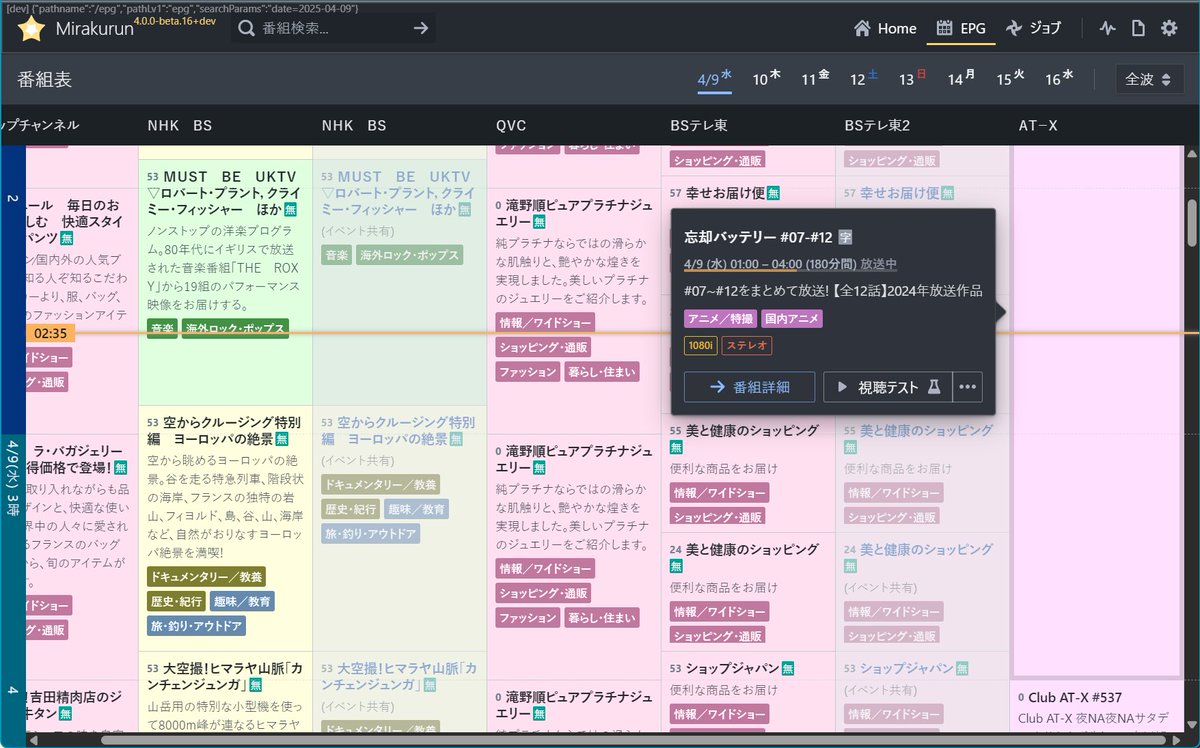The height and width of the screenshot is (748, 1200).
Task: Open the activity pulse status icon
Action: [x=1107, y=28]
